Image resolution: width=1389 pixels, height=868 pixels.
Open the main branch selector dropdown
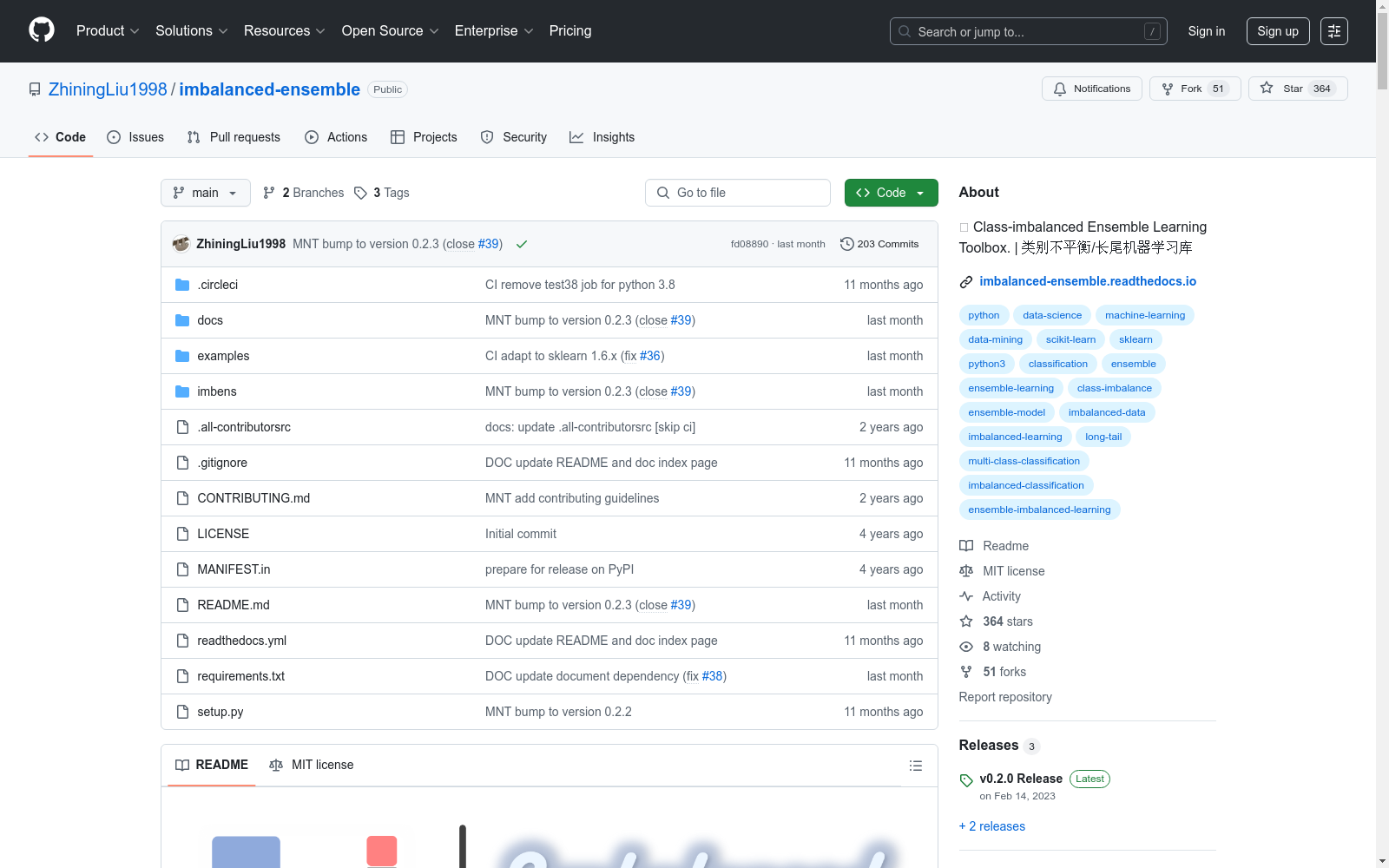[206, 193]
